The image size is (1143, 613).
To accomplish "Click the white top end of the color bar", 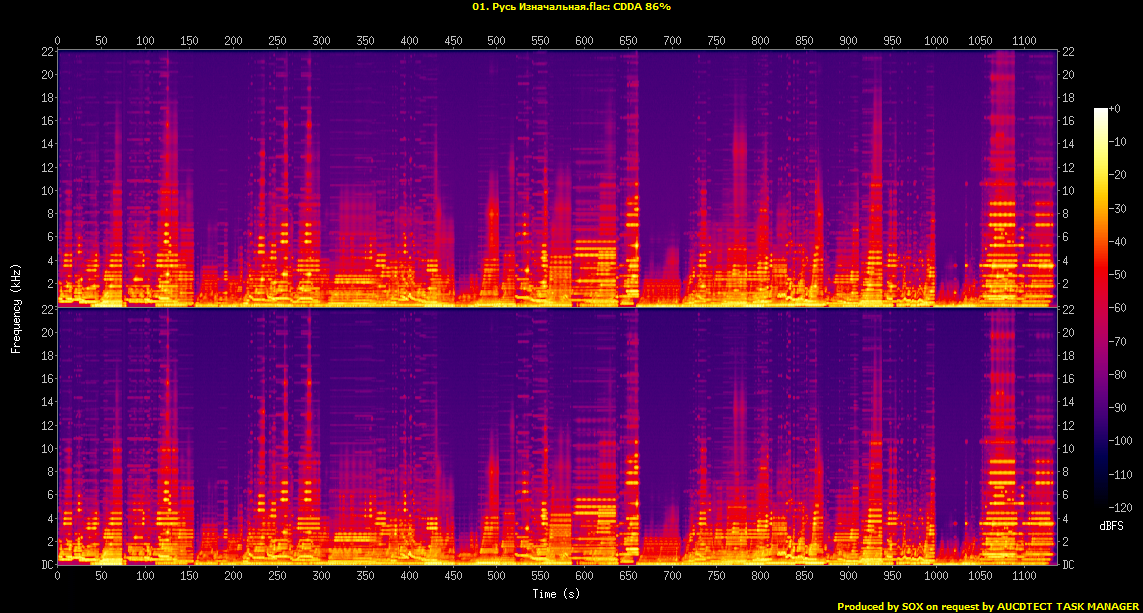I will click(1101, 111).
